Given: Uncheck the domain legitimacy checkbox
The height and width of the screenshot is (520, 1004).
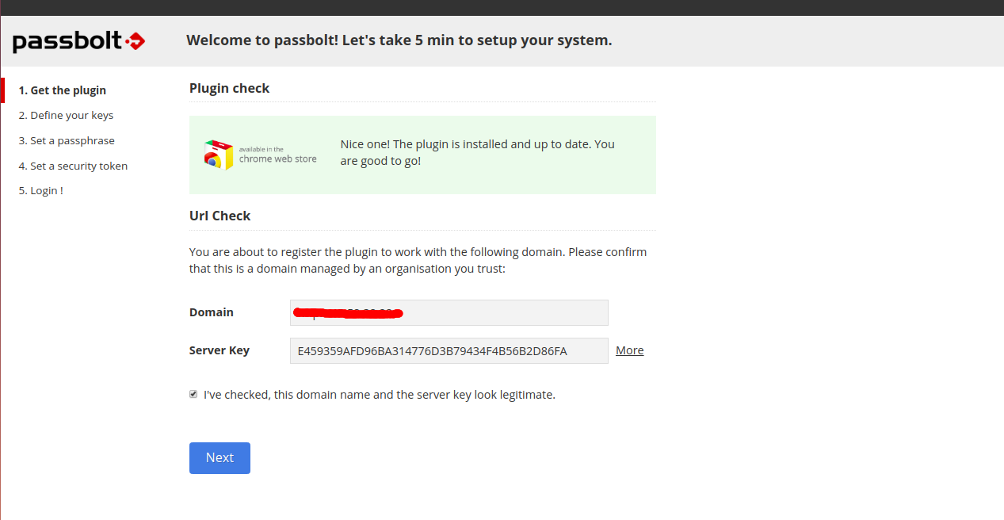Looking at the screenshot, I should click(193, 394).
